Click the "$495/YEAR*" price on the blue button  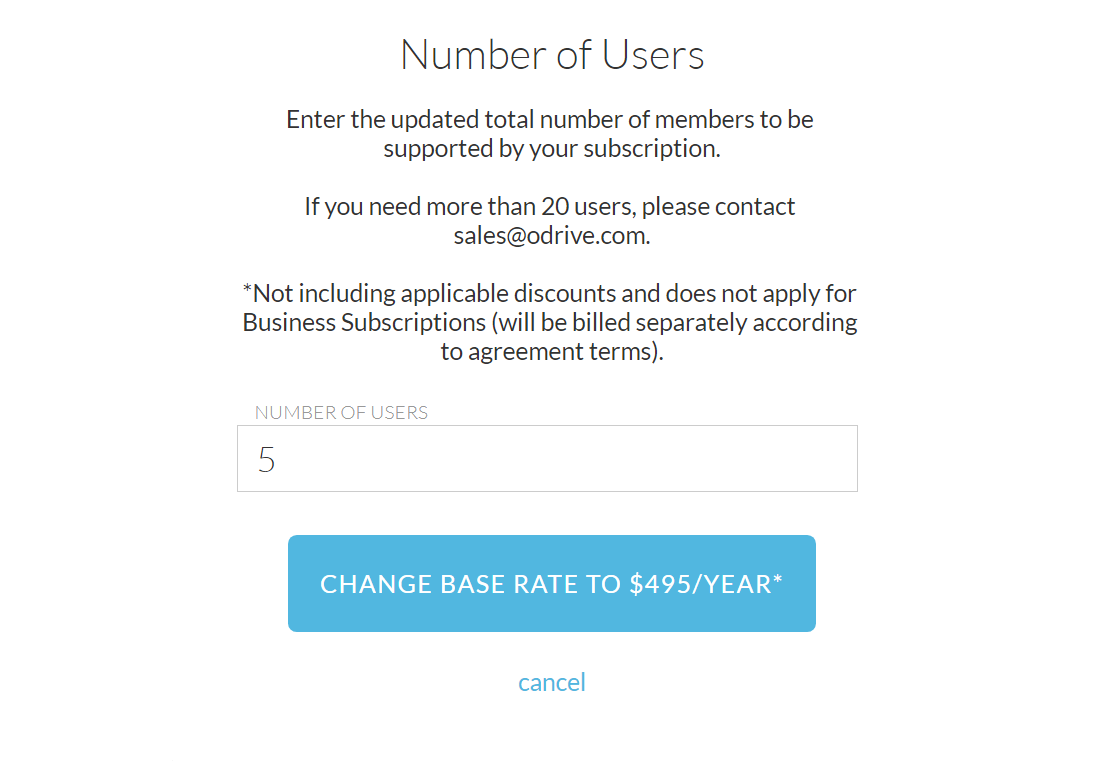(706, 584)
